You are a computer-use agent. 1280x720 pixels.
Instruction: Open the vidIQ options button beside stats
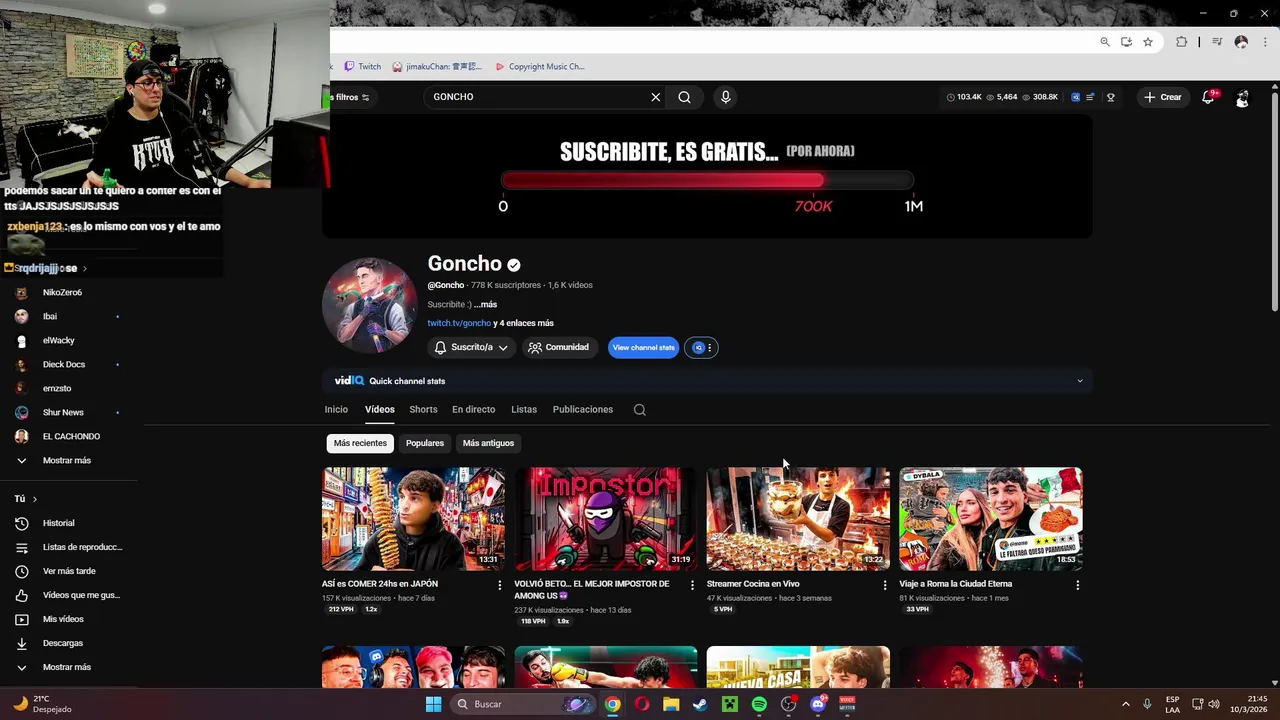tap(701, 347)
